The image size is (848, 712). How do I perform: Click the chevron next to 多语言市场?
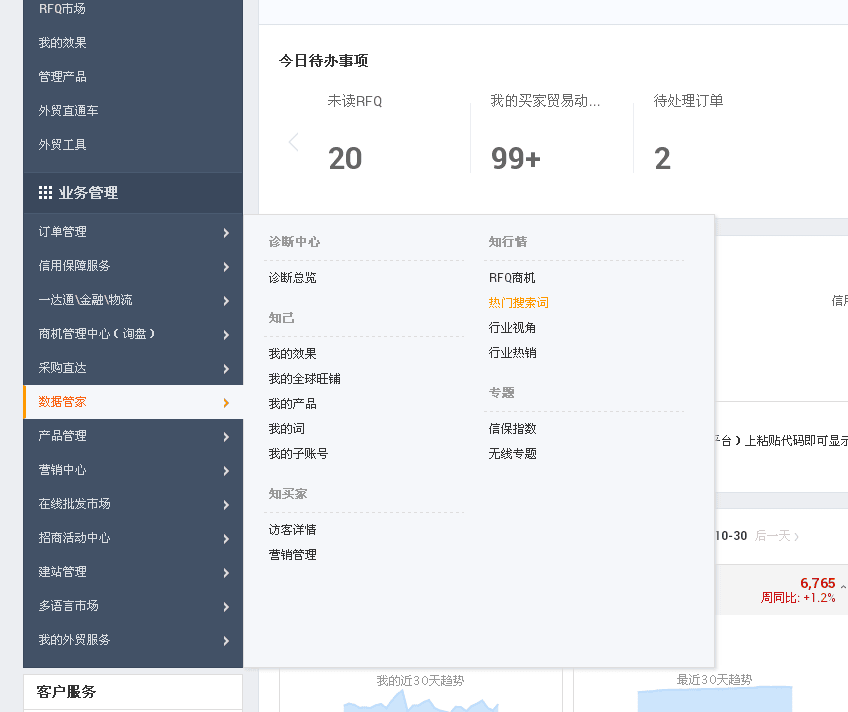pos(227,607)
